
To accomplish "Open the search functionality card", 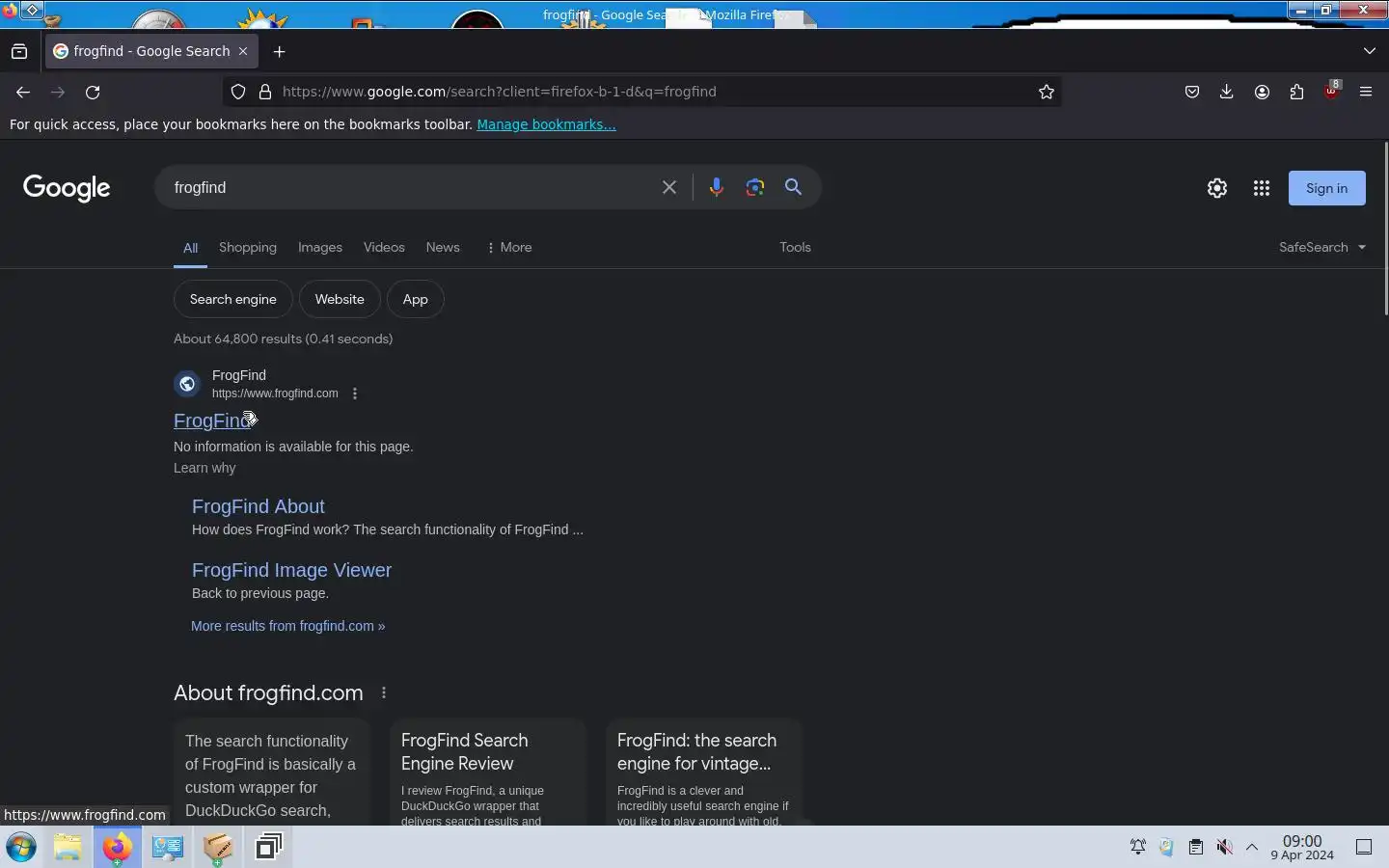I will coord(272,772).
